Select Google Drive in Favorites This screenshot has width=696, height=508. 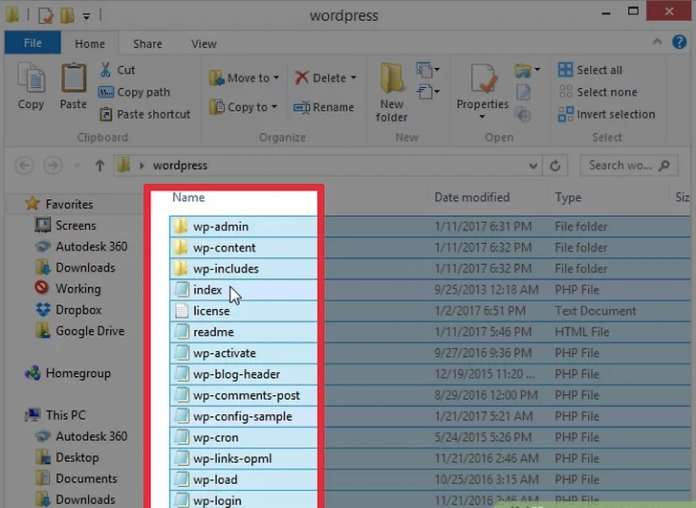pyautogui.click(x=89, y=331)
